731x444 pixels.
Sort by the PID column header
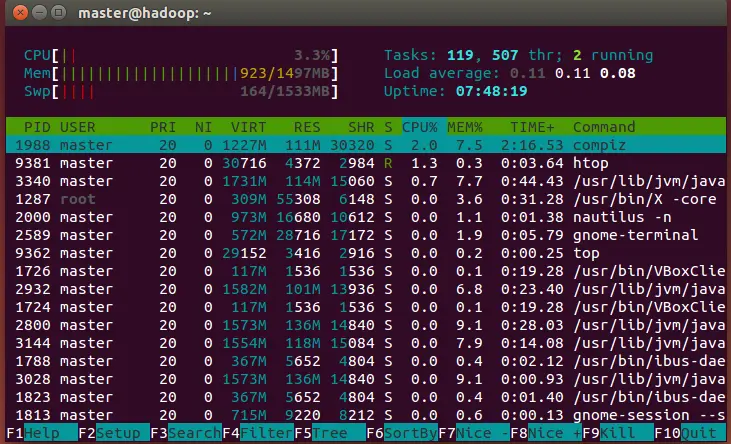pyautogui.click(x=37, y=127)
